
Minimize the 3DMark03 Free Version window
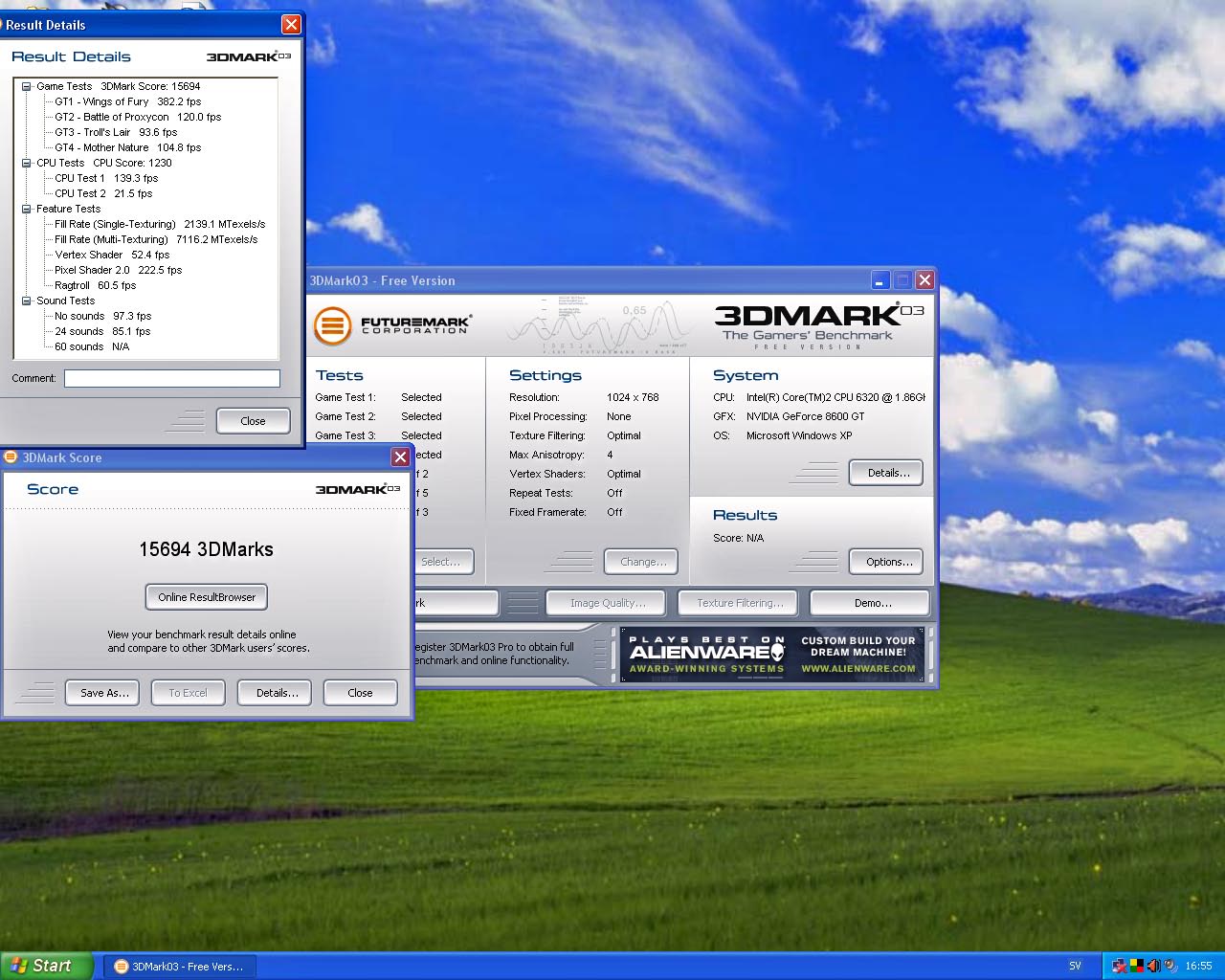click(x=881, y=280)
